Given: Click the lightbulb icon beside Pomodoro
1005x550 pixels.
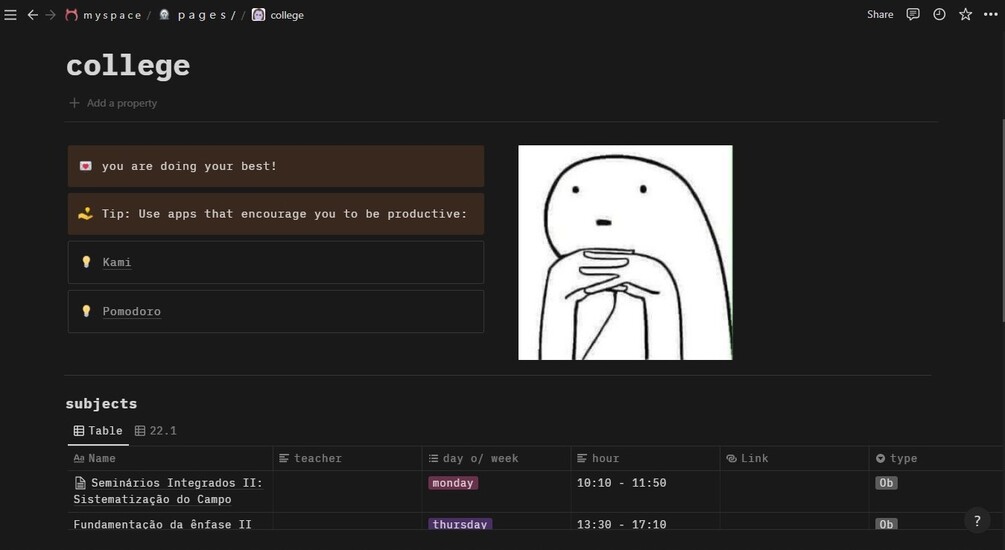Looking at the screenshot, I should click(86, 311).
